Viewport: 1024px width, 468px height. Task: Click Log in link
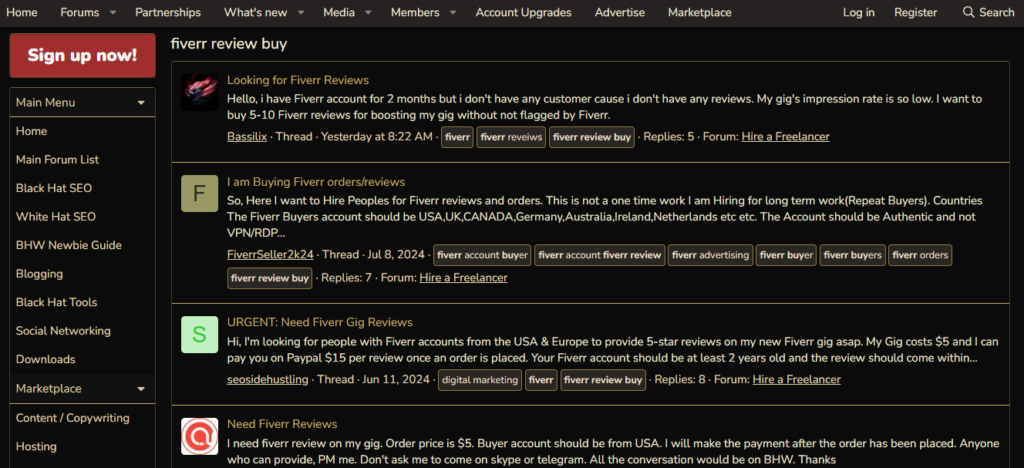tap(859, 12)
